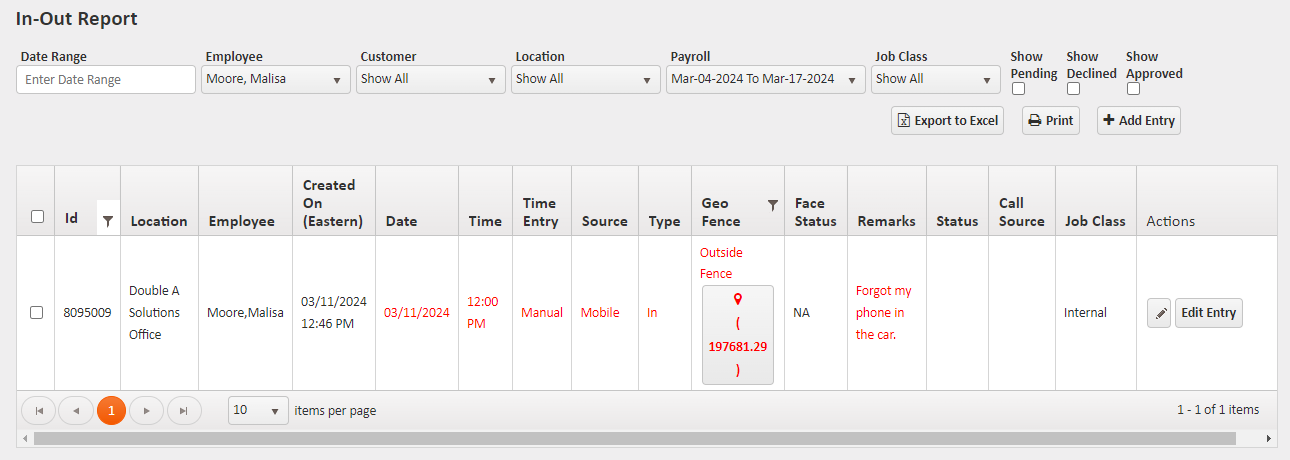Enable the Show Pending checkbox
1290x460 pixels.
1019,89
